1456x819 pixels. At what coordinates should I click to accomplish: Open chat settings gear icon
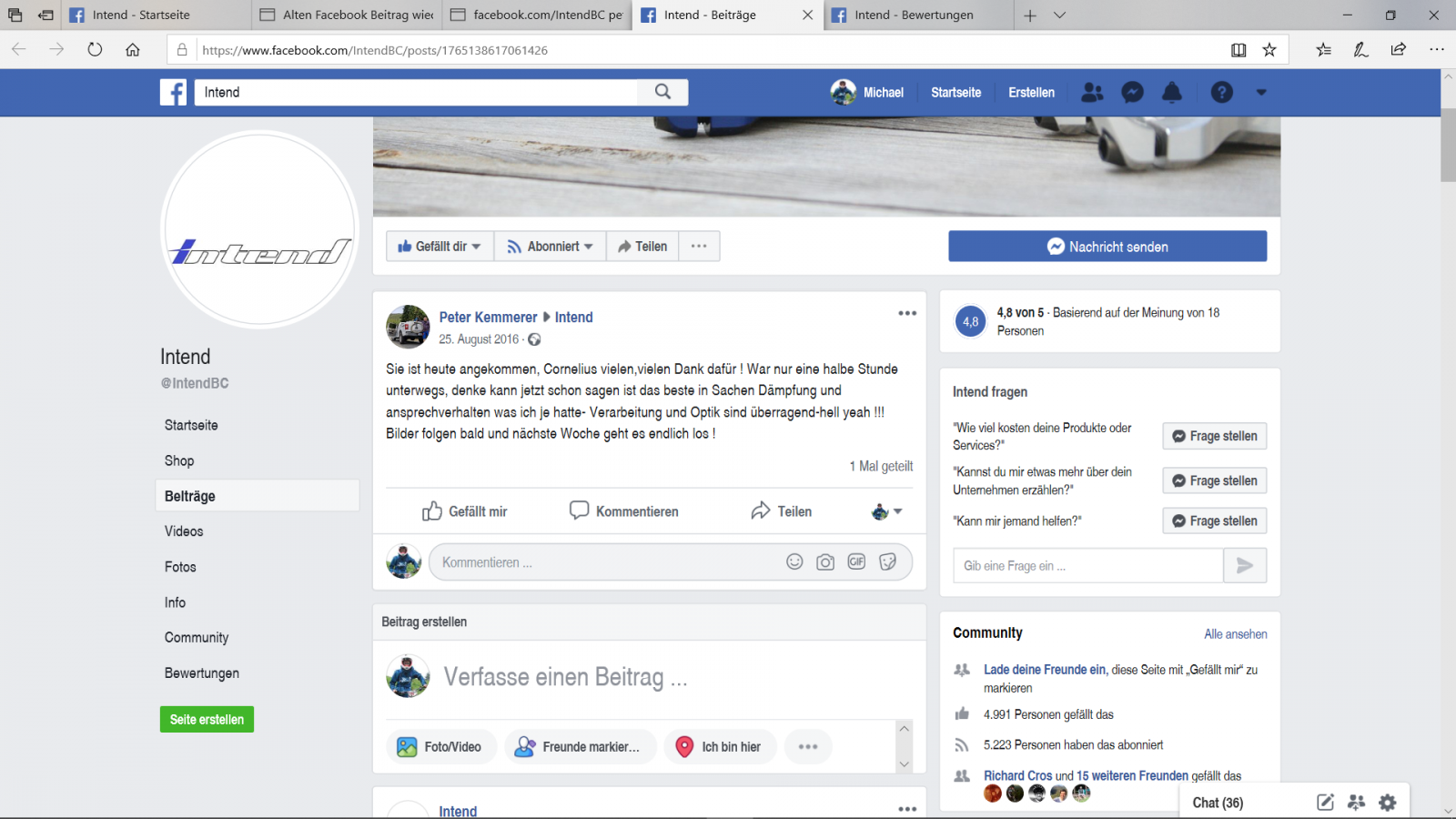point(1387,803)
